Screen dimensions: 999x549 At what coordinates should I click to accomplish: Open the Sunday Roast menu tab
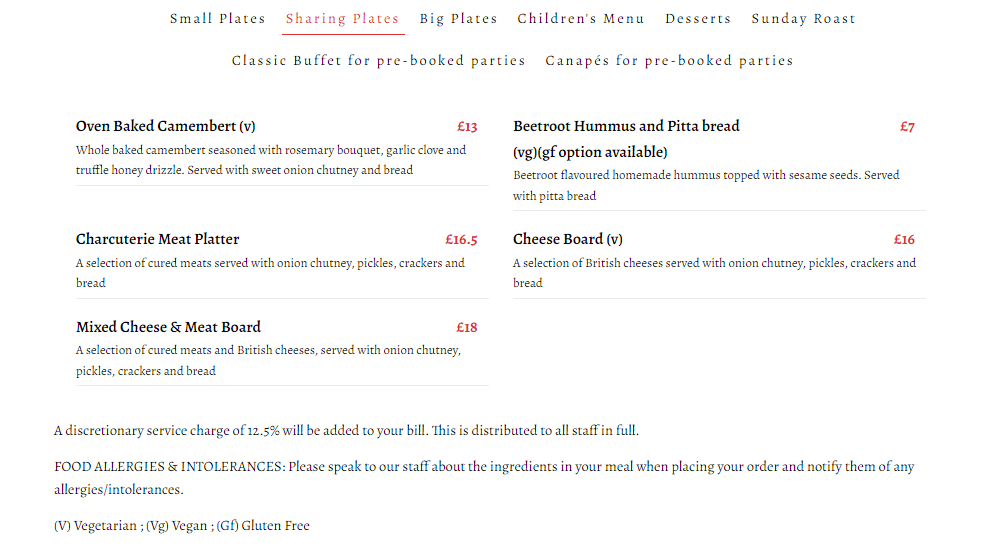tap(803, 19)
